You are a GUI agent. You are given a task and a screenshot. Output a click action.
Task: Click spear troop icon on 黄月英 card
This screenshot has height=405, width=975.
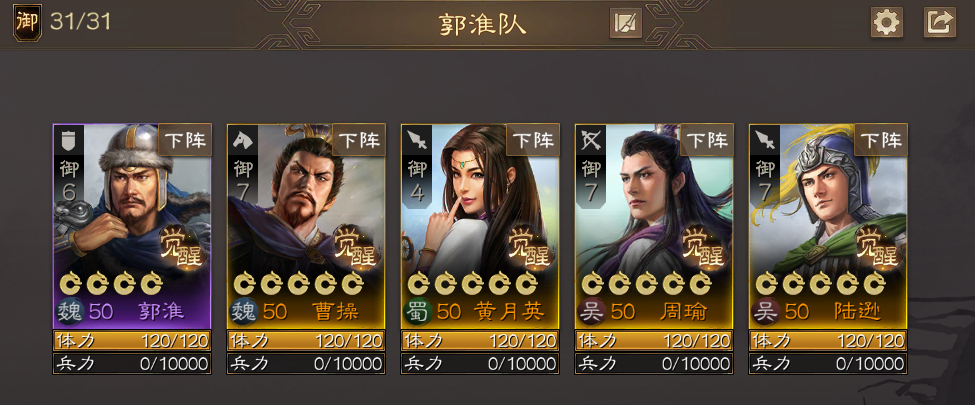click(x=416, y=141)
